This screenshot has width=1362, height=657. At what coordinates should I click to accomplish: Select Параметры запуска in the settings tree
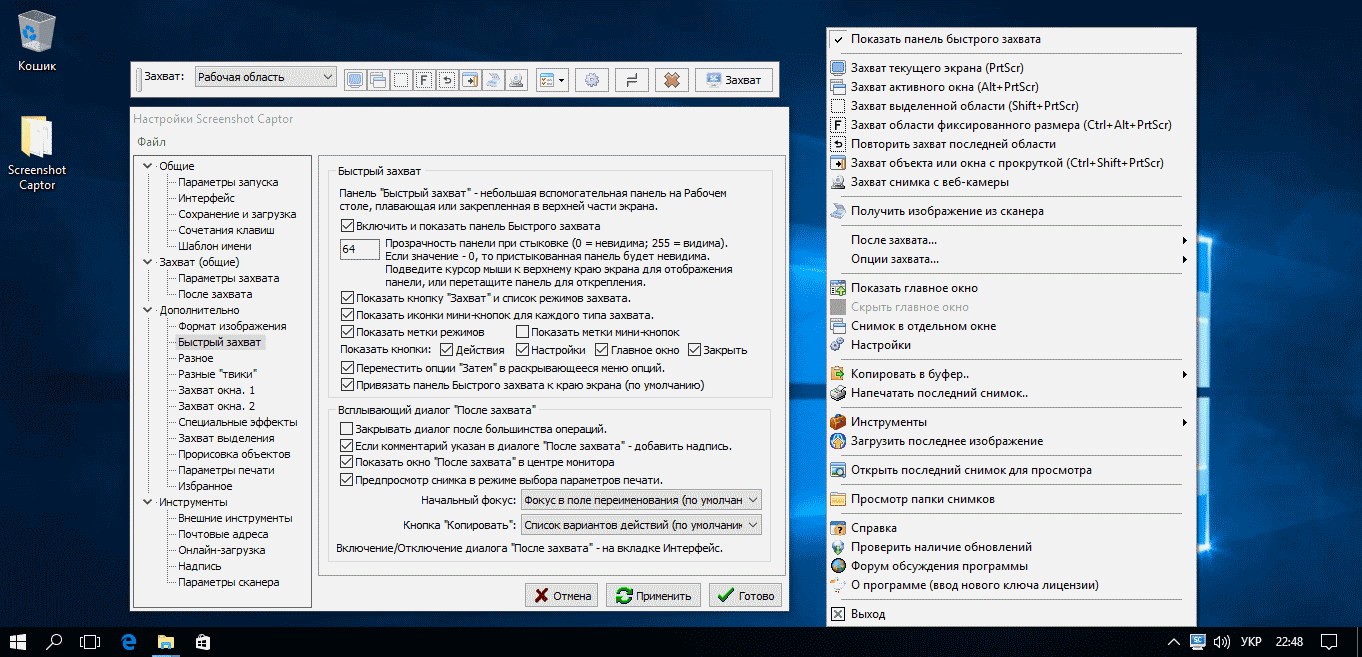click(x=228, y=182)
